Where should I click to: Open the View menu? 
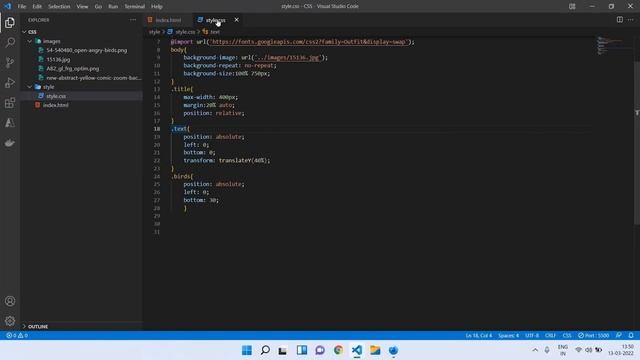82,7
